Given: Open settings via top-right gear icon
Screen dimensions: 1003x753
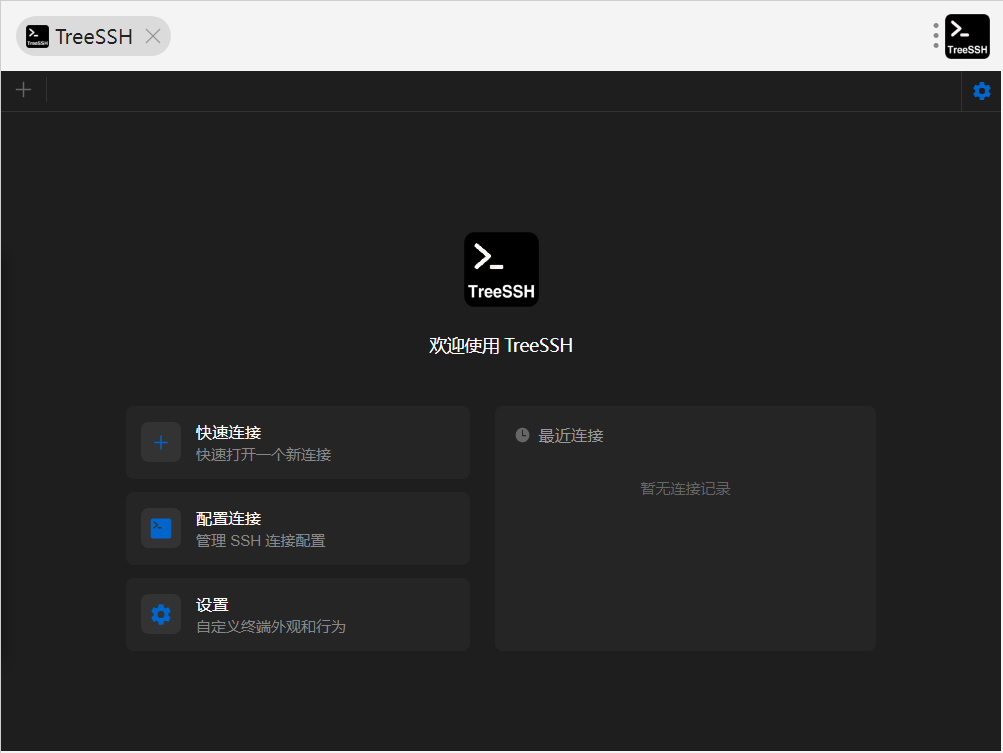Looking at the screenshot, I should [x=982, y=91].
